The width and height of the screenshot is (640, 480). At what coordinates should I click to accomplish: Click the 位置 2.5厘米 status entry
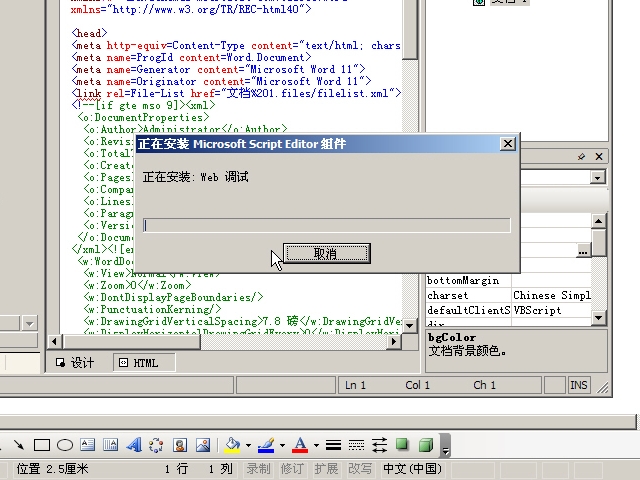[x=52, y=469]
